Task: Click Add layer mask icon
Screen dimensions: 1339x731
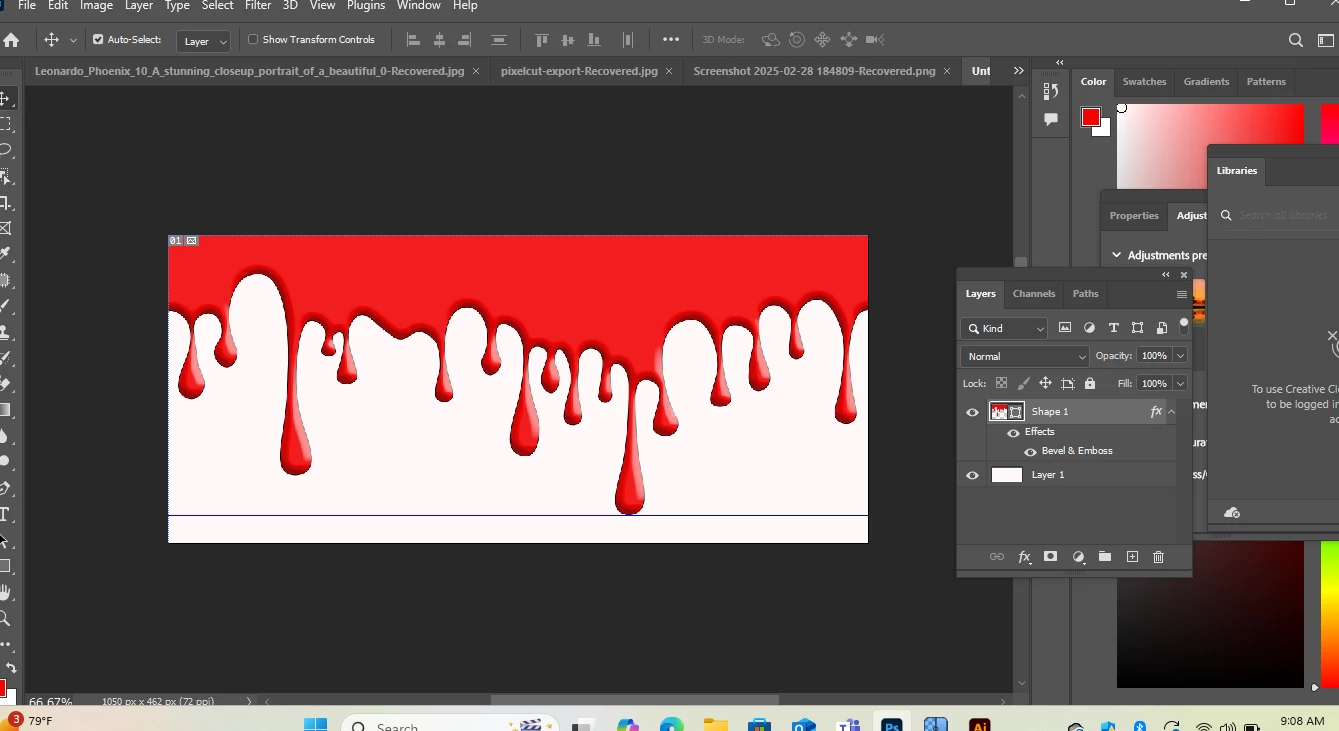Action: [x=1051, y=557]
